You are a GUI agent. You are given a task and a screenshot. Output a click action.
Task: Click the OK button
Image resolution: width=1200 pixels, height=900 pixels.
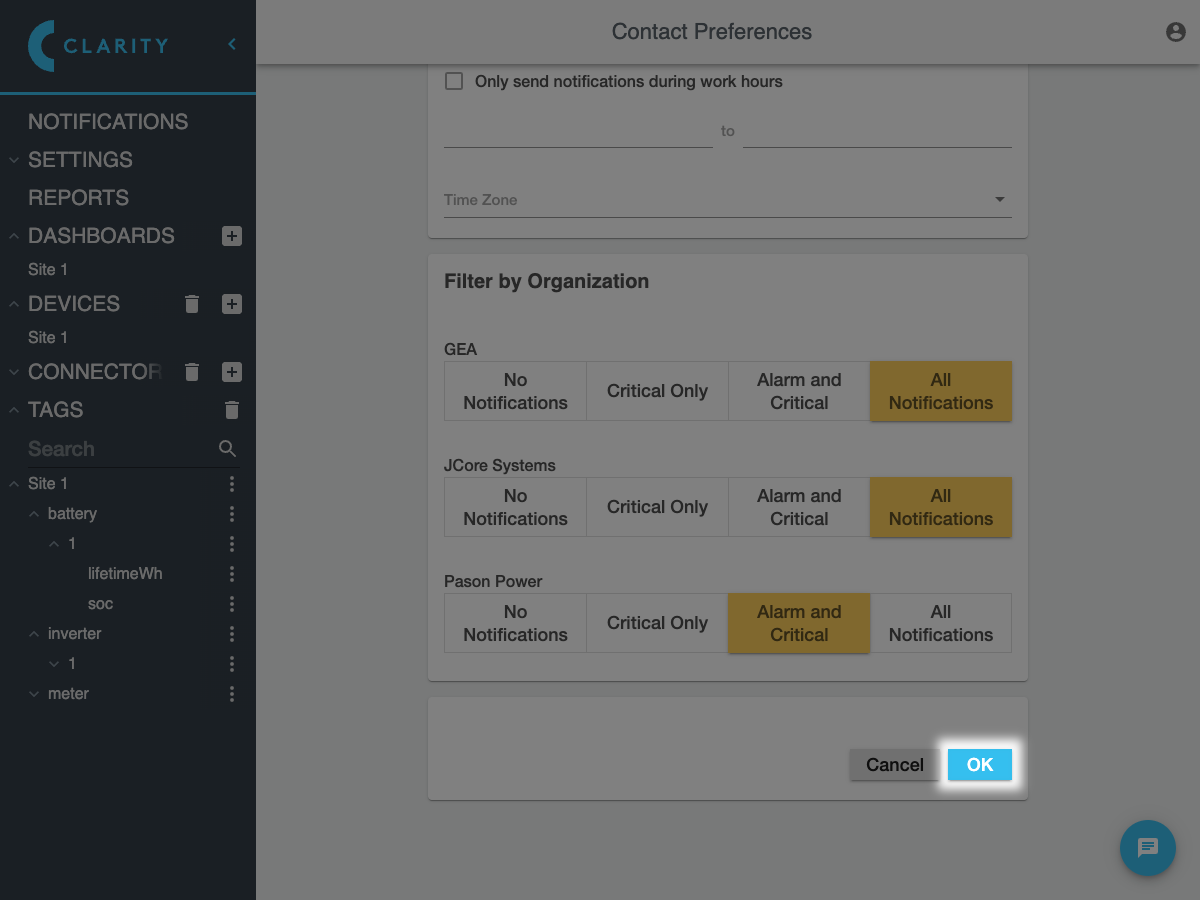click(x=979, y=765)
